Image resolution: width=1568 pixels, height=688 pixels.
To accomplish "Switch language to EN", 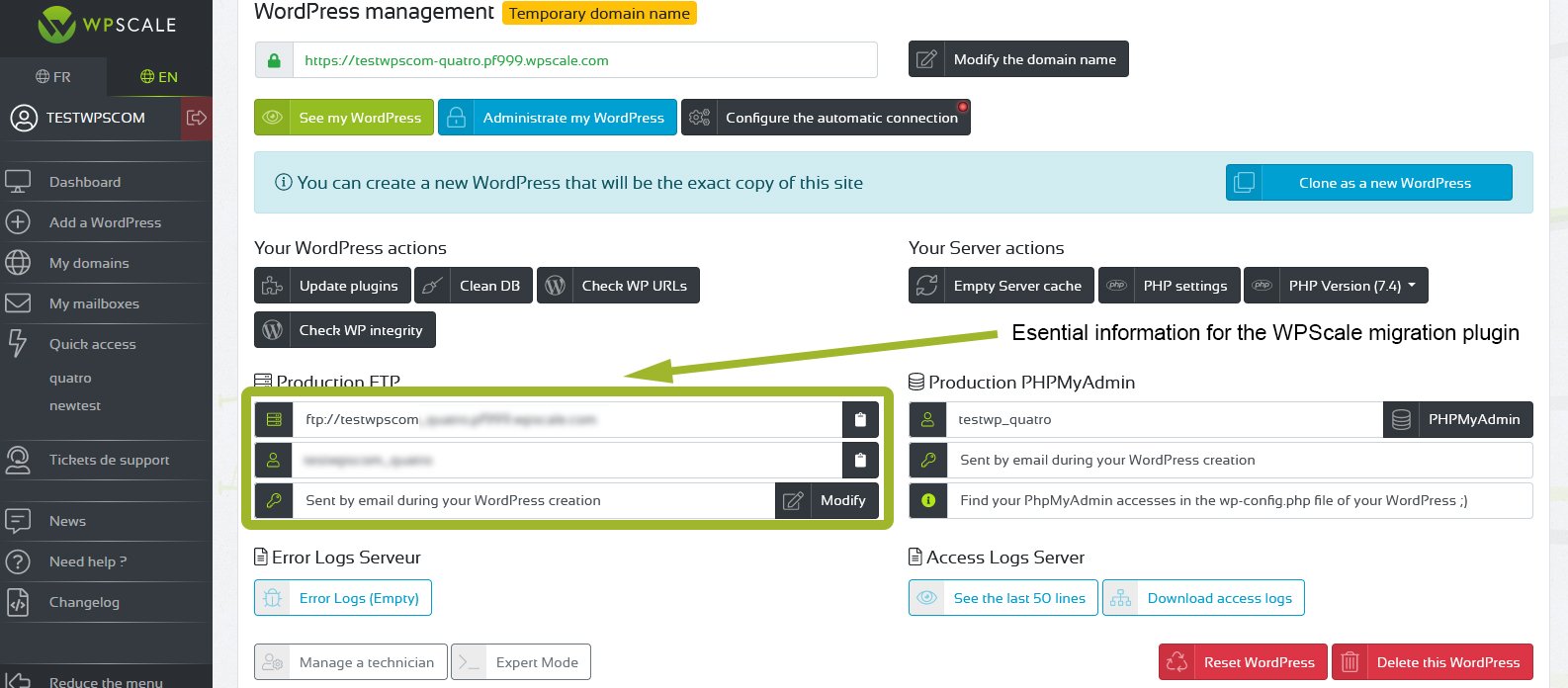I will click(159, 77).
